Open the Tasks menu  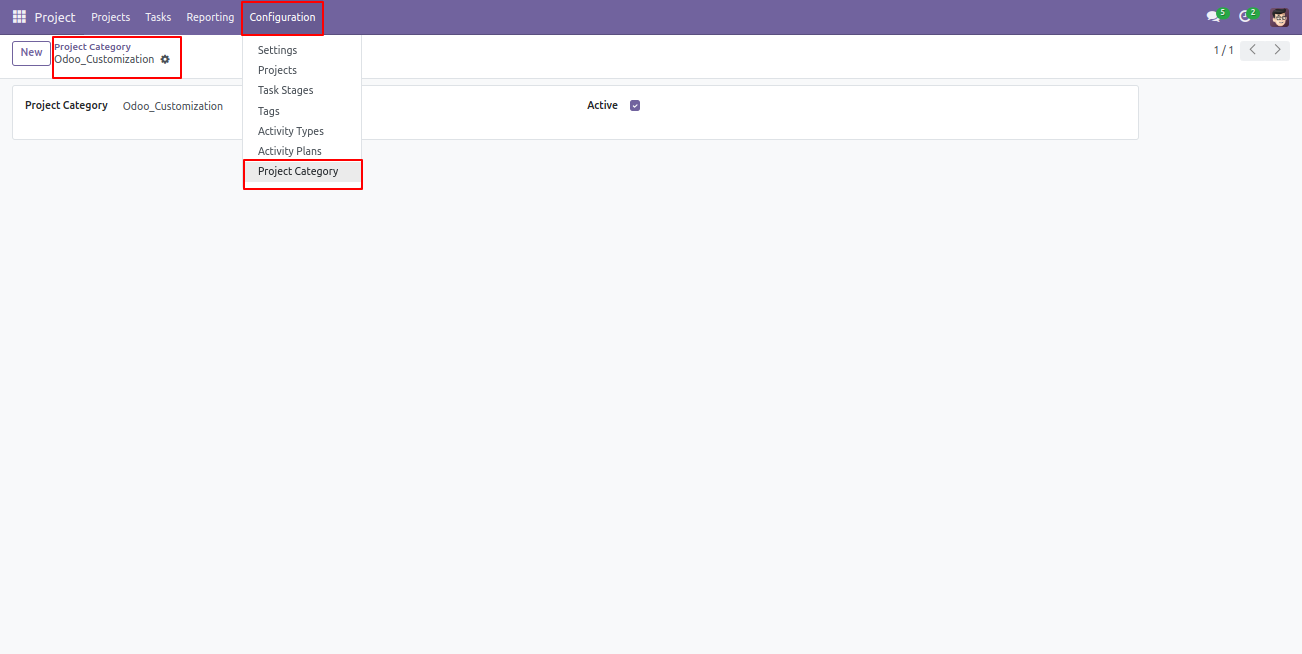[158, 17]
